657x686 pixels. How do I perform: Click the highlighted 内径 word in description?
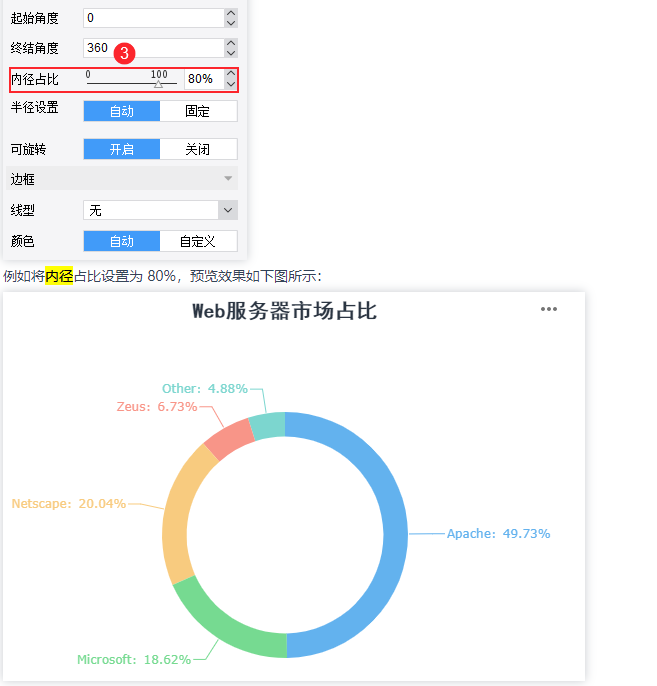(x=59, y=276)
